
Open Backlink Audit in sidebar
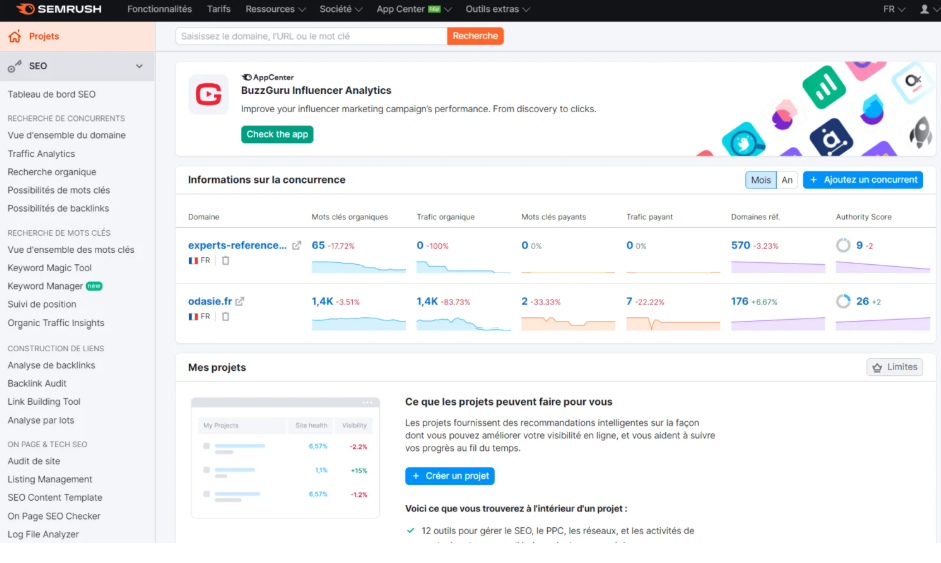pos(37,384)
